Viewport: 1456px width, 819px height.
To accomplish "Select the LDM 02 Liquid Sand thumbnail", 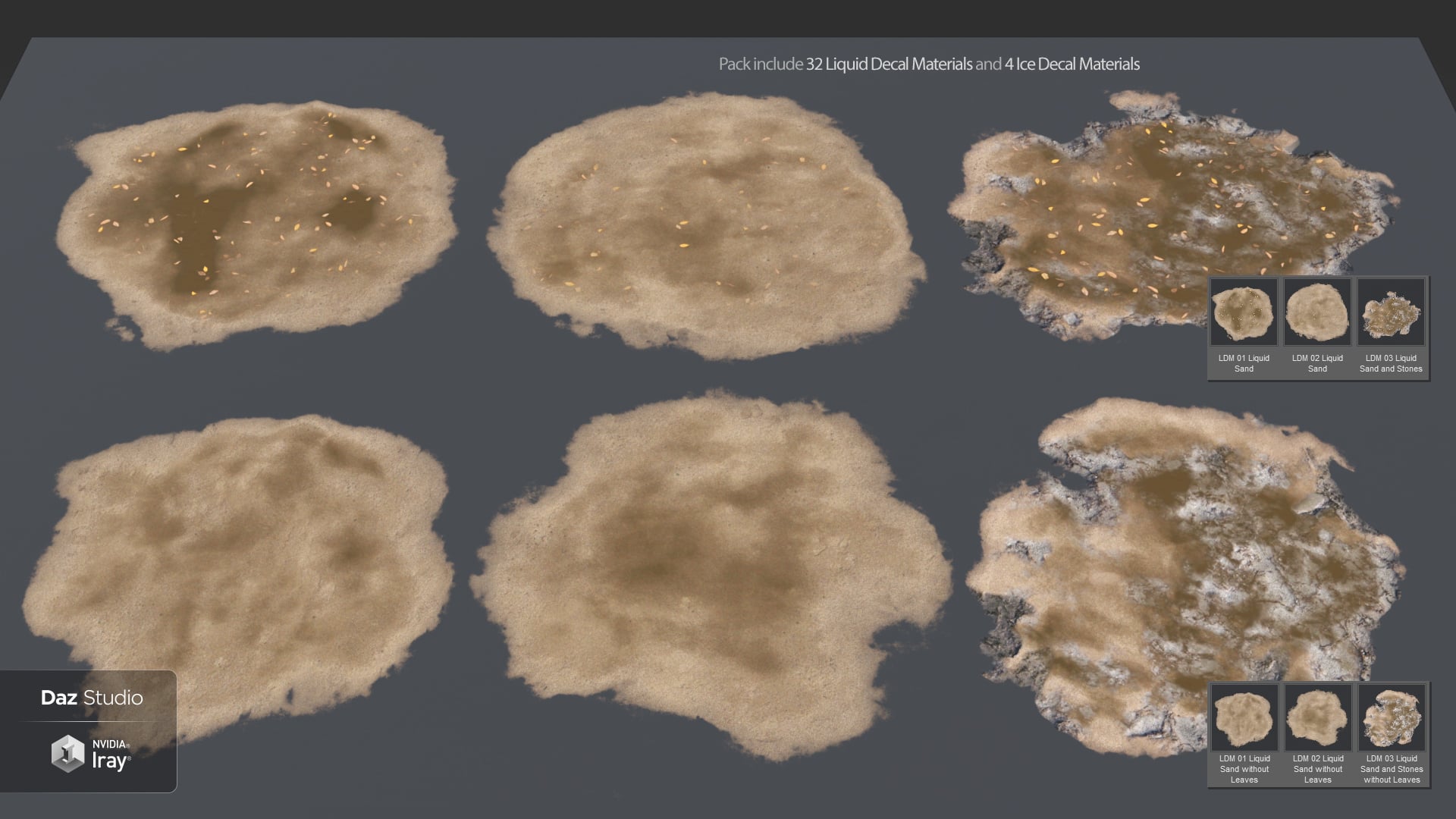I will (1317, 312).
